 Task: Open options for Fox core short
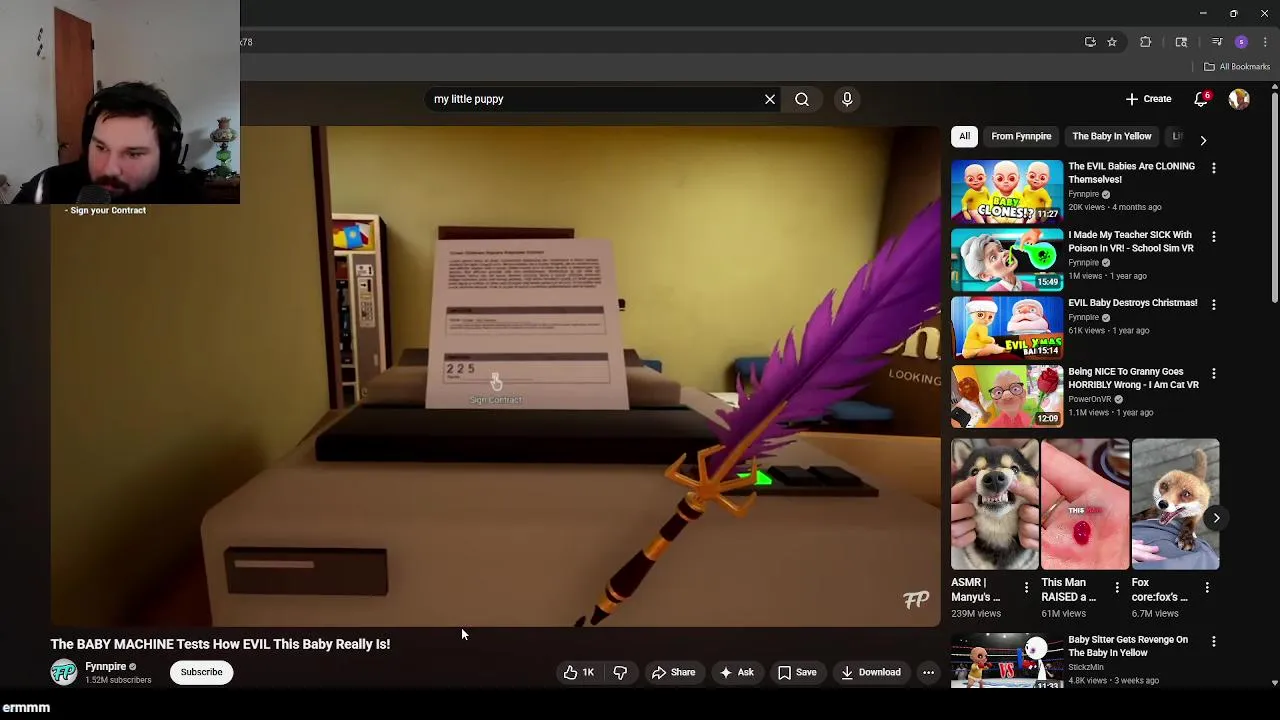(x=1207, y=588)
